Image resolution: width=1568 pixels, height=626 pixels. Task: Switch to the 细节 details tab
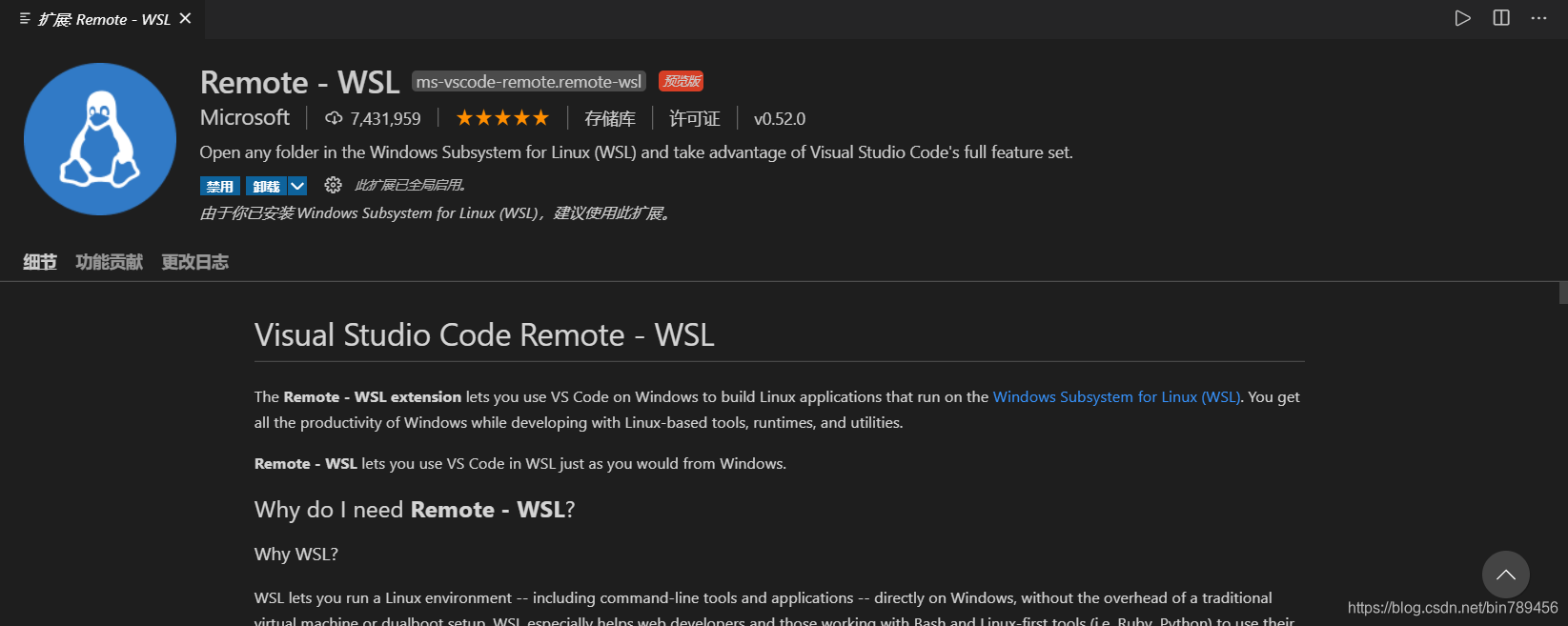[40, 262]
